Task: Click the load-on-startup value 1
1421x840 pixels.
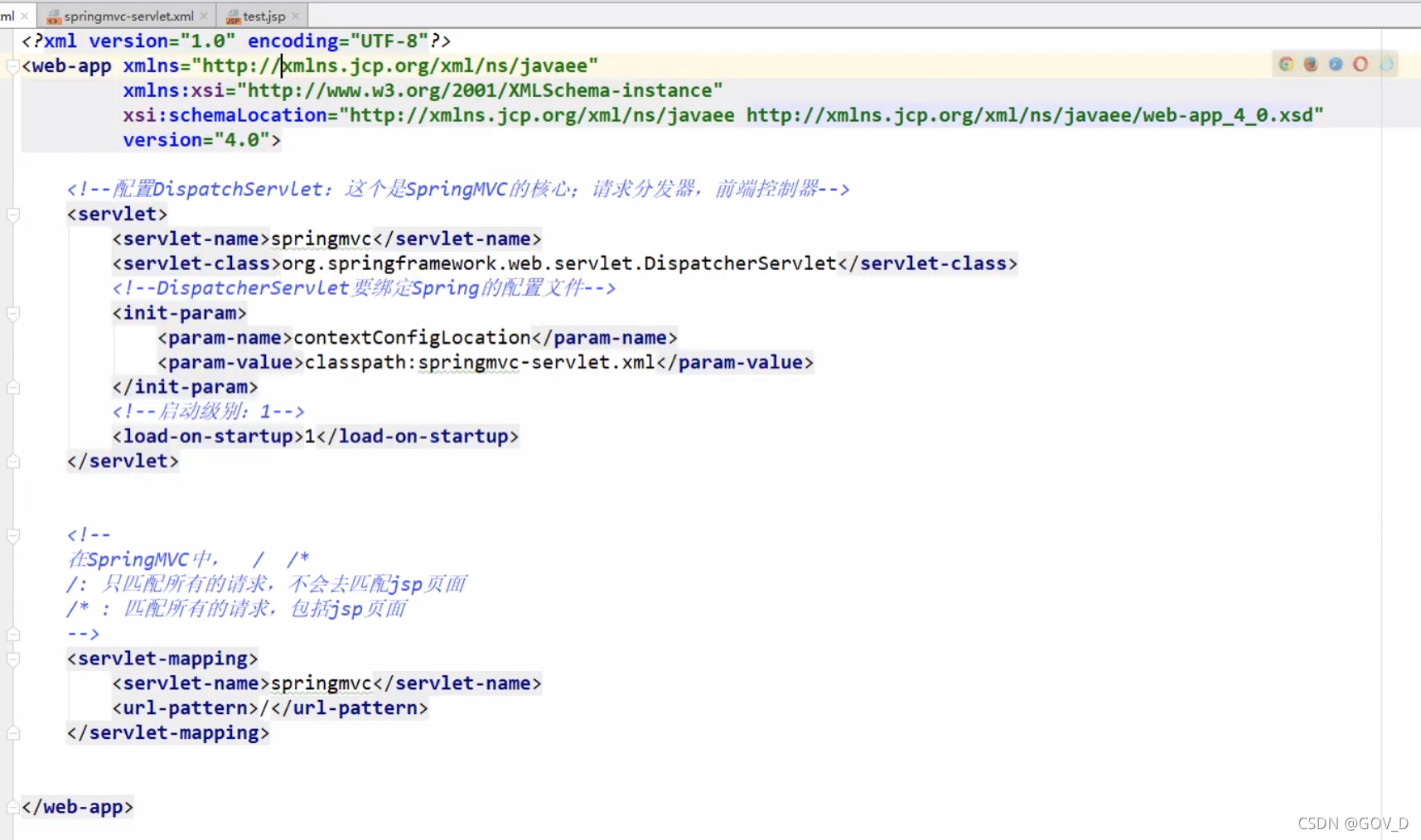Action: (x=310, y=437)
